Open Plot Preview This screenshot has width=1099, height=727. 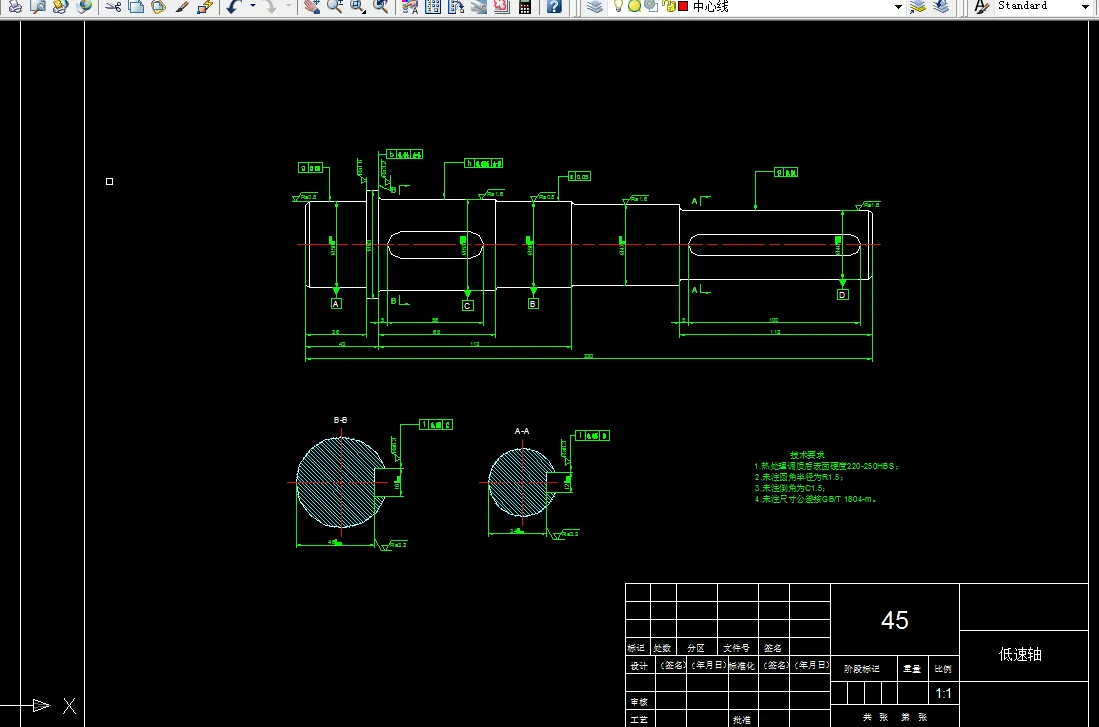click(38, 6)
